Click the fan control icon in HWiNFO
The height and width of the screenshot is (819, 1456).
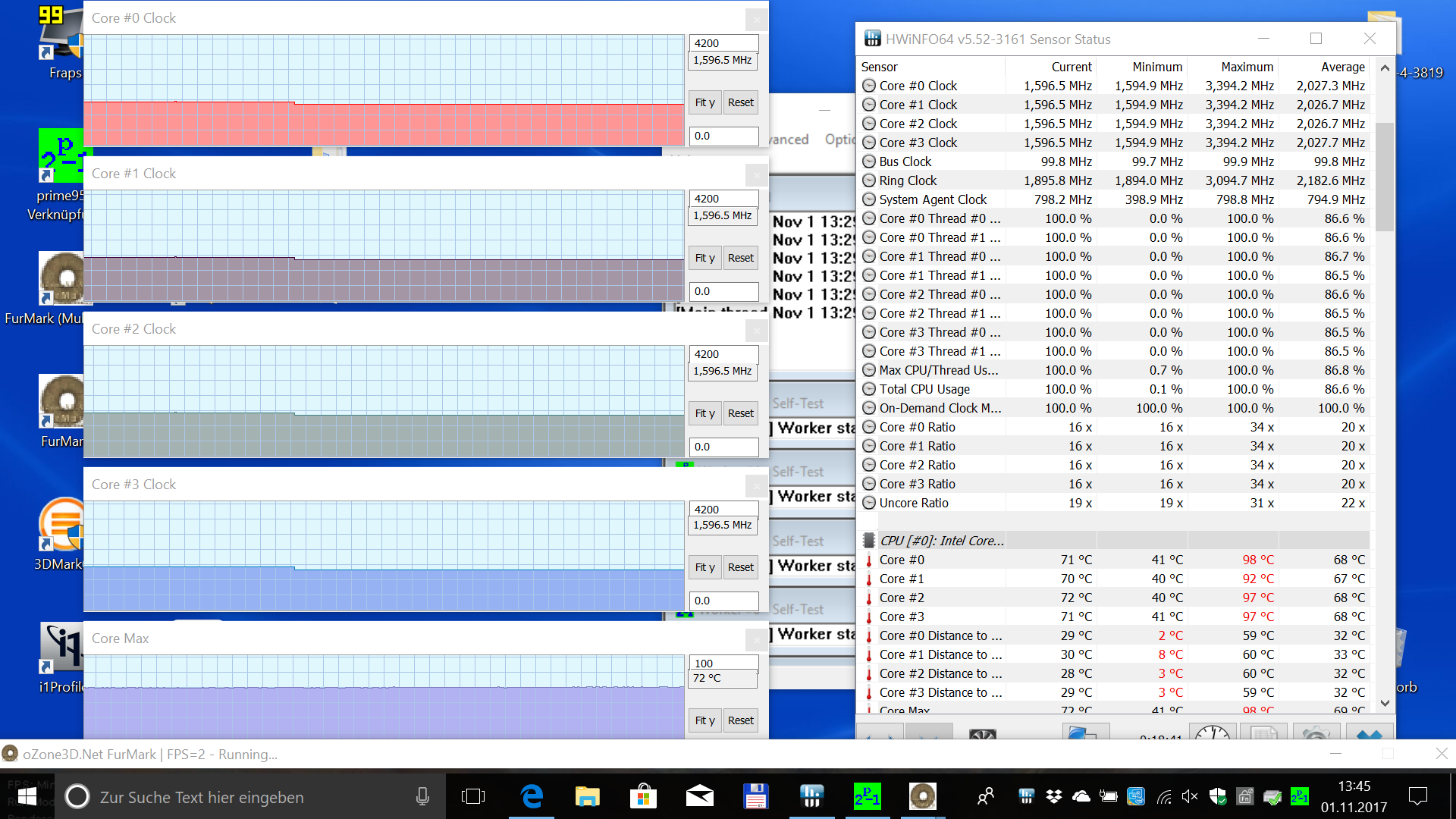983,734
